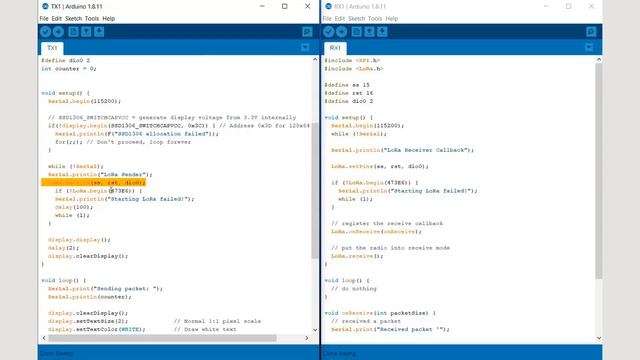Open Serial Monitor in TX1 window
The image size is (640, 360).
[307, 31]
